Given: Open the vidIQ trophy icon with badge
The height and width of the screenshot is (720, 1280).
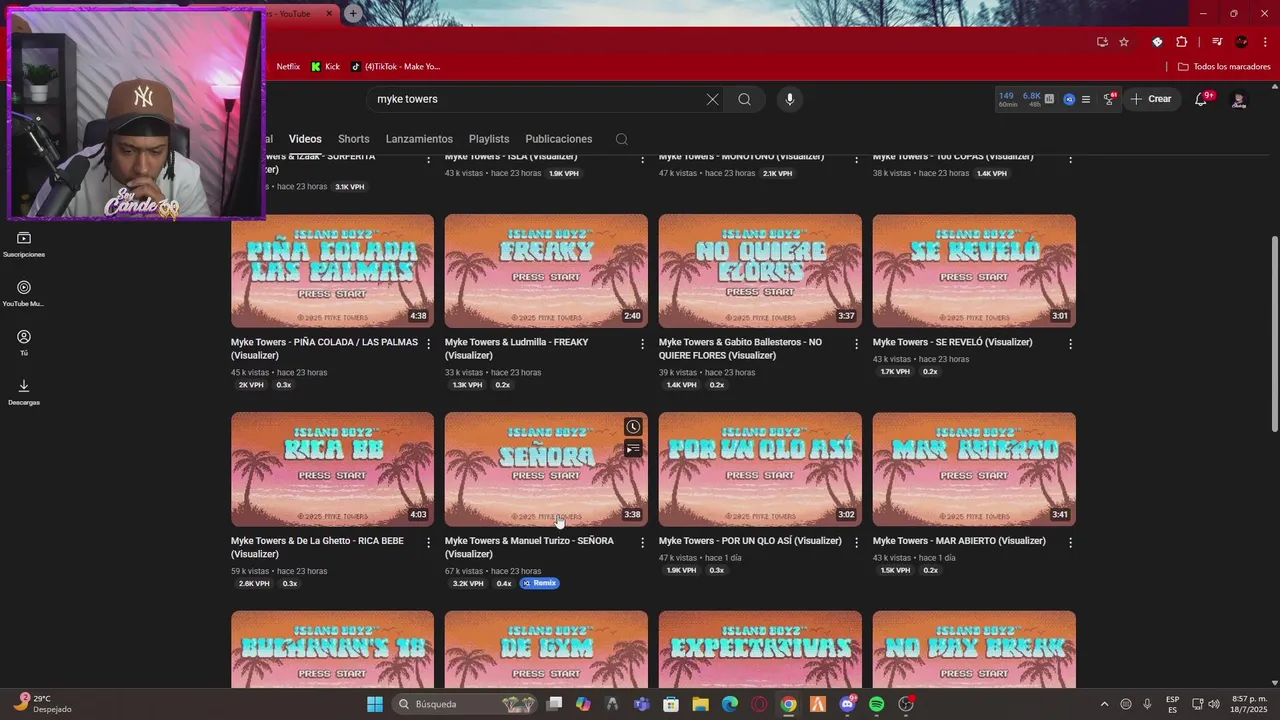Looking at the screenshot, I should coord(1109,99).
